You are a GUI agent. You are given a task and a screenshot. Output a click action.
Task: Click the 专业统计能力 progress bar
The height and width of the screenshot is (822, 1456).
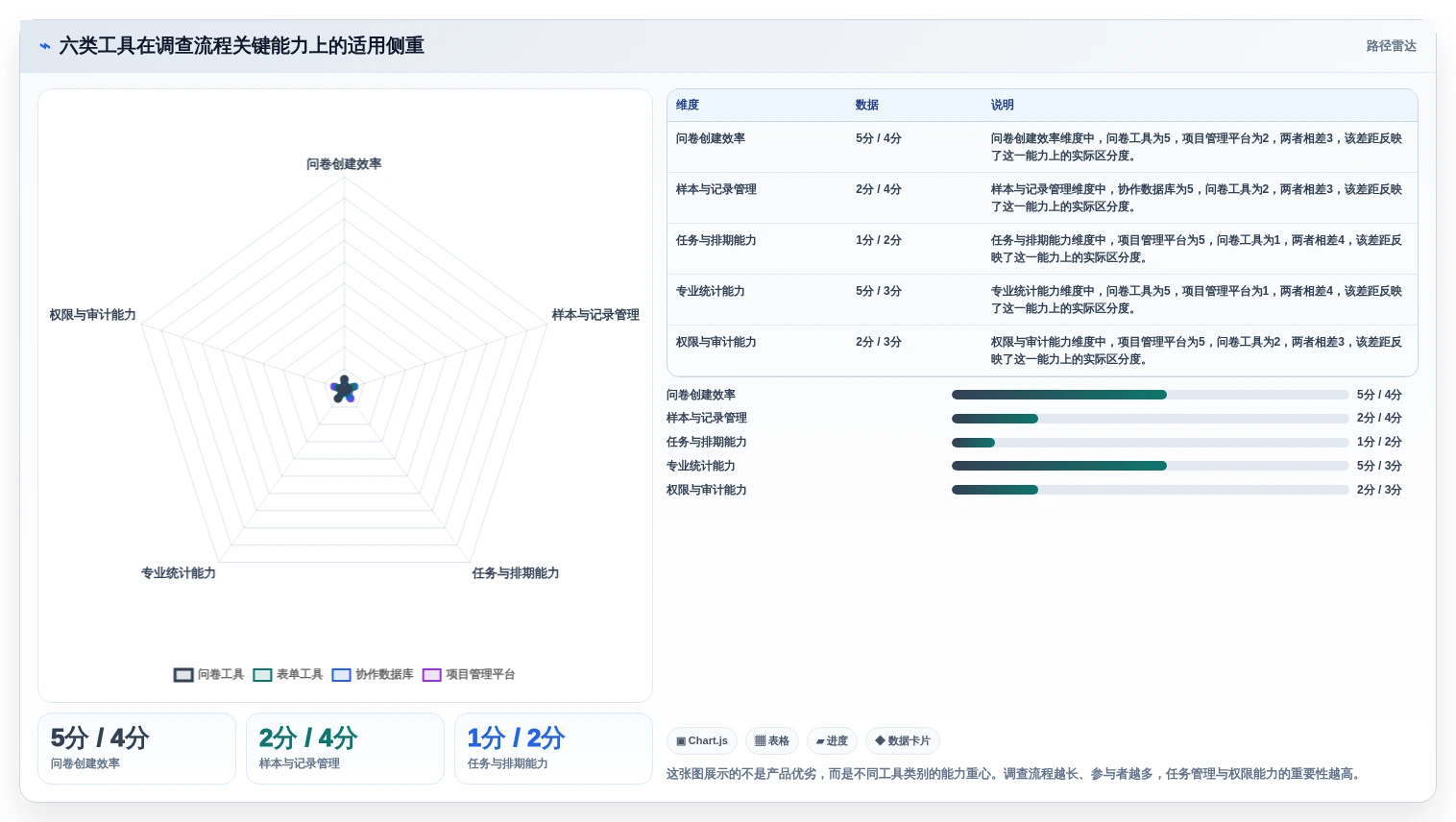(1151, 466)
